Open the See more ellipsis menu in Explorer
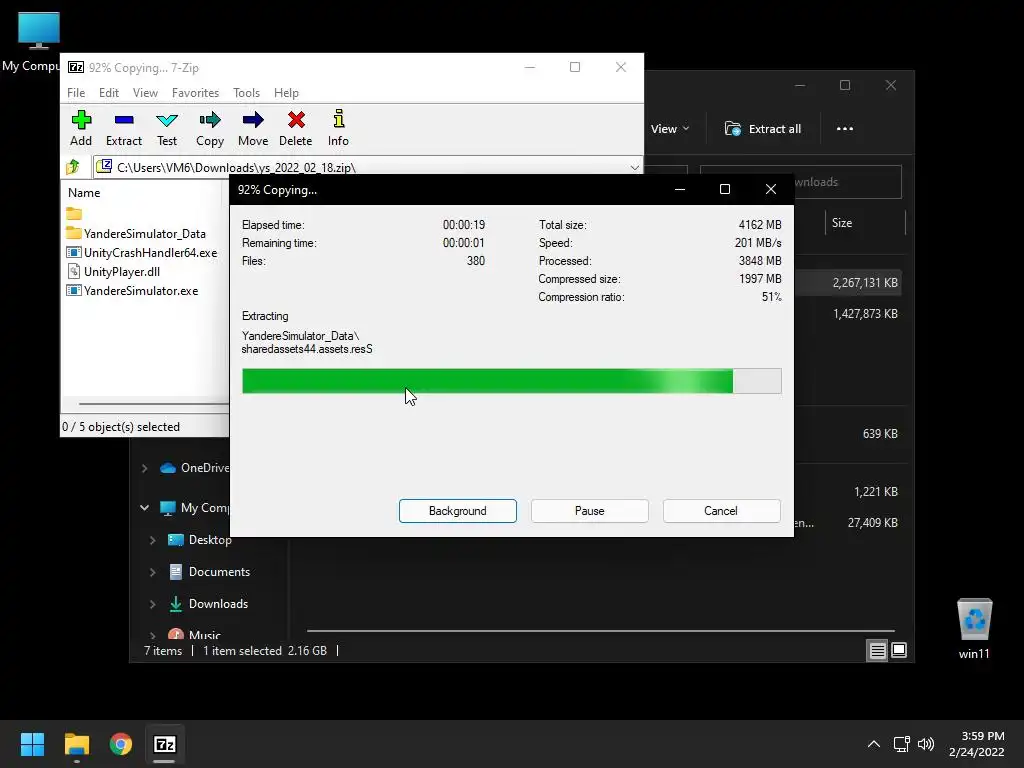1024x768 pixels. [x=844, y=129]
